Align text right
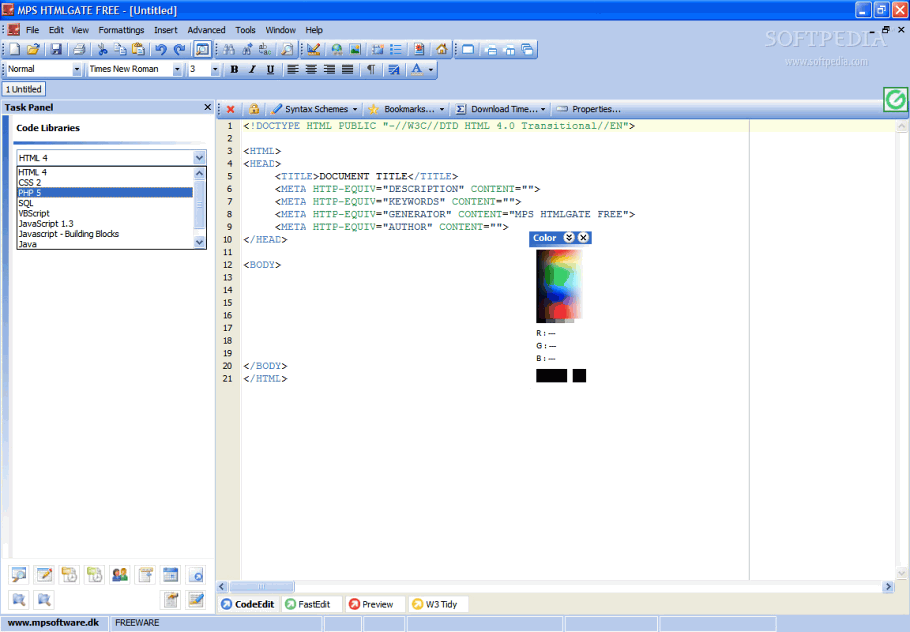This screenshot has height=632, width=910. pos(329,69)
